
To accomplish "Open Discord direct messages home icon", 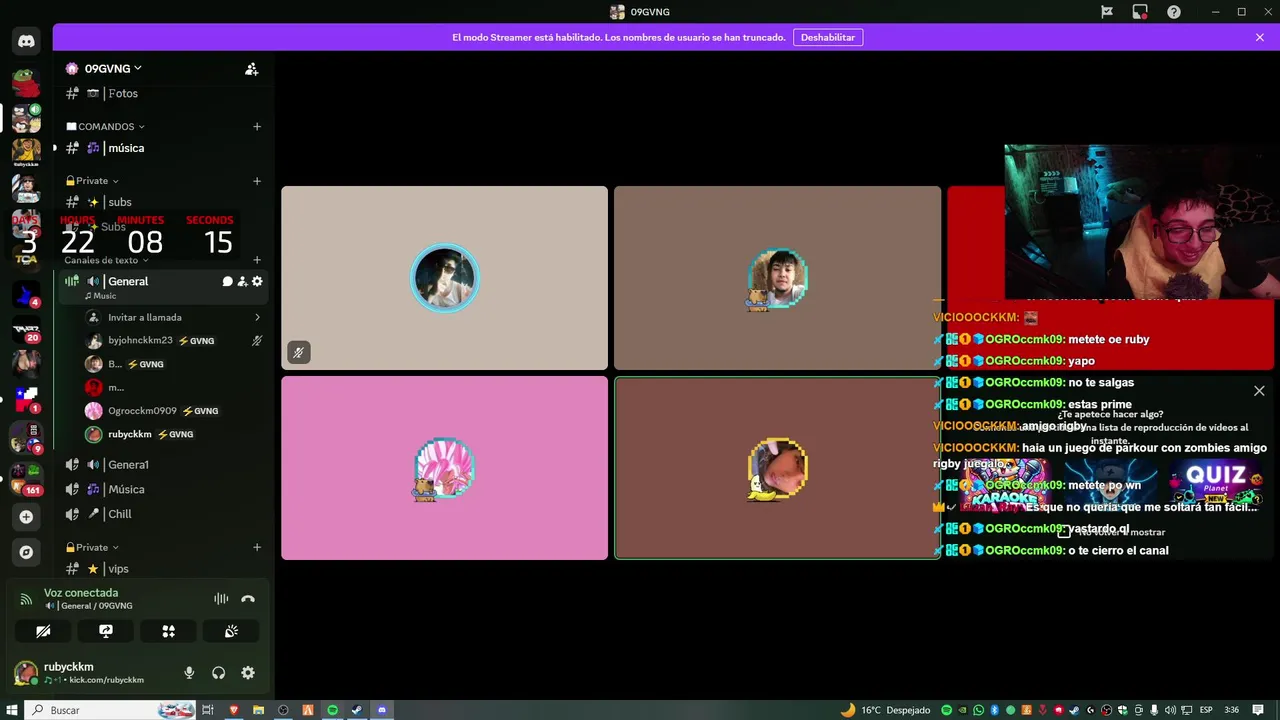I will click(x=26, y=41).
